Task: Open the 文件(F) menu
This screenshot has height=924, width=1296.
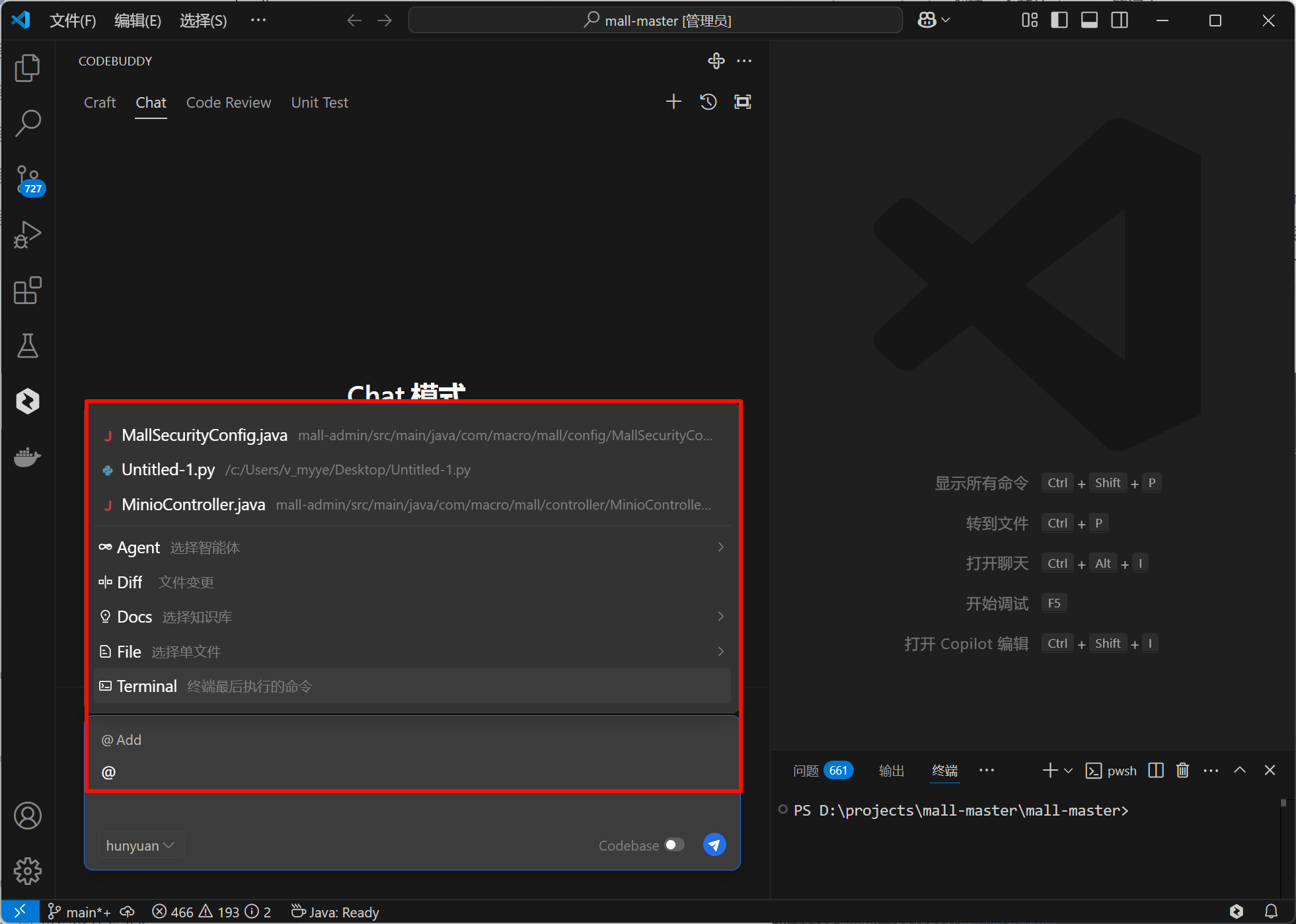Action: pos(73,20)
